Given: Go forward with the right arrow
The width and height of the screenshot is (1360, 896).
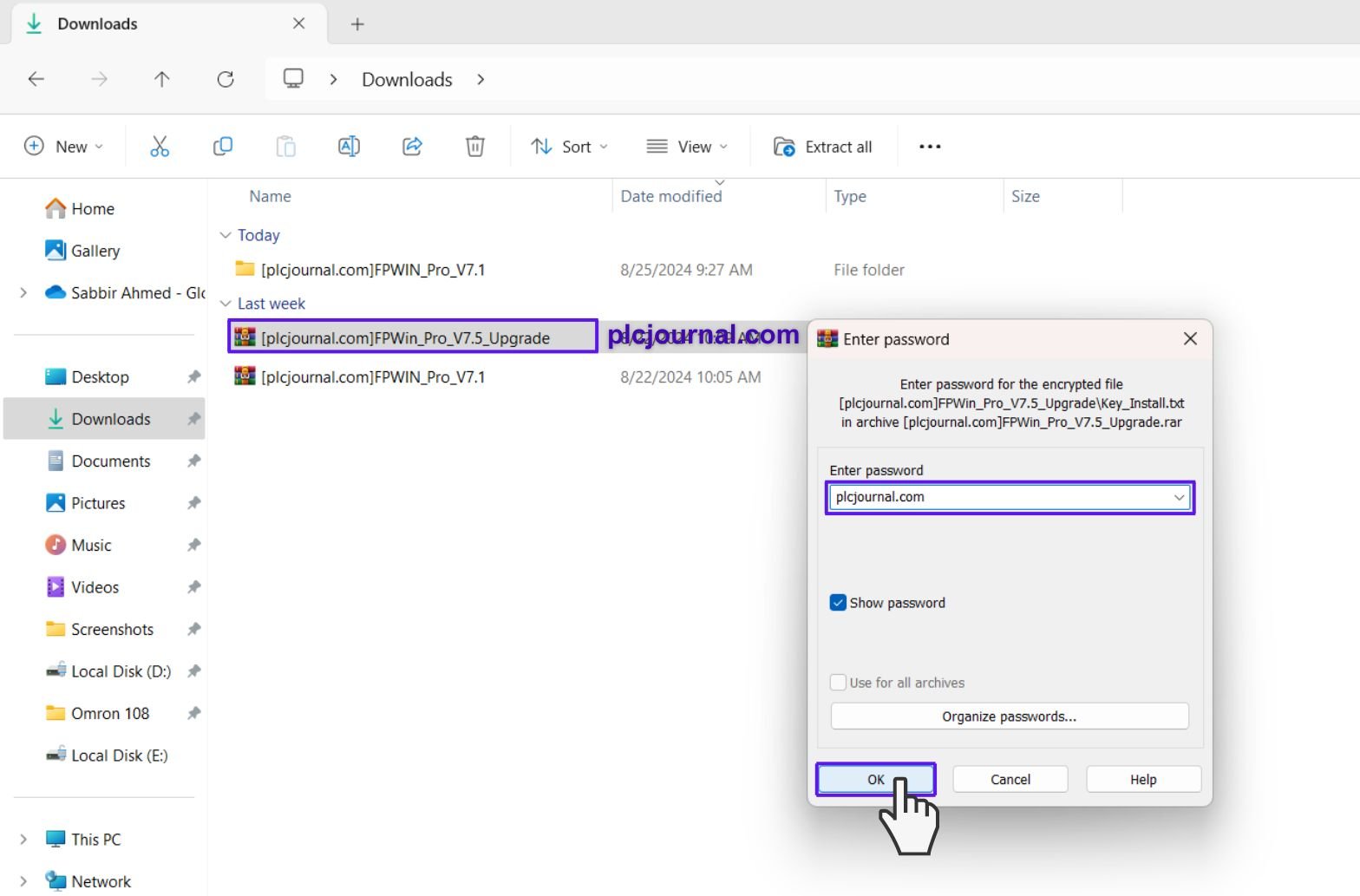Looking at the screenshot, I should tap(100, 80).
